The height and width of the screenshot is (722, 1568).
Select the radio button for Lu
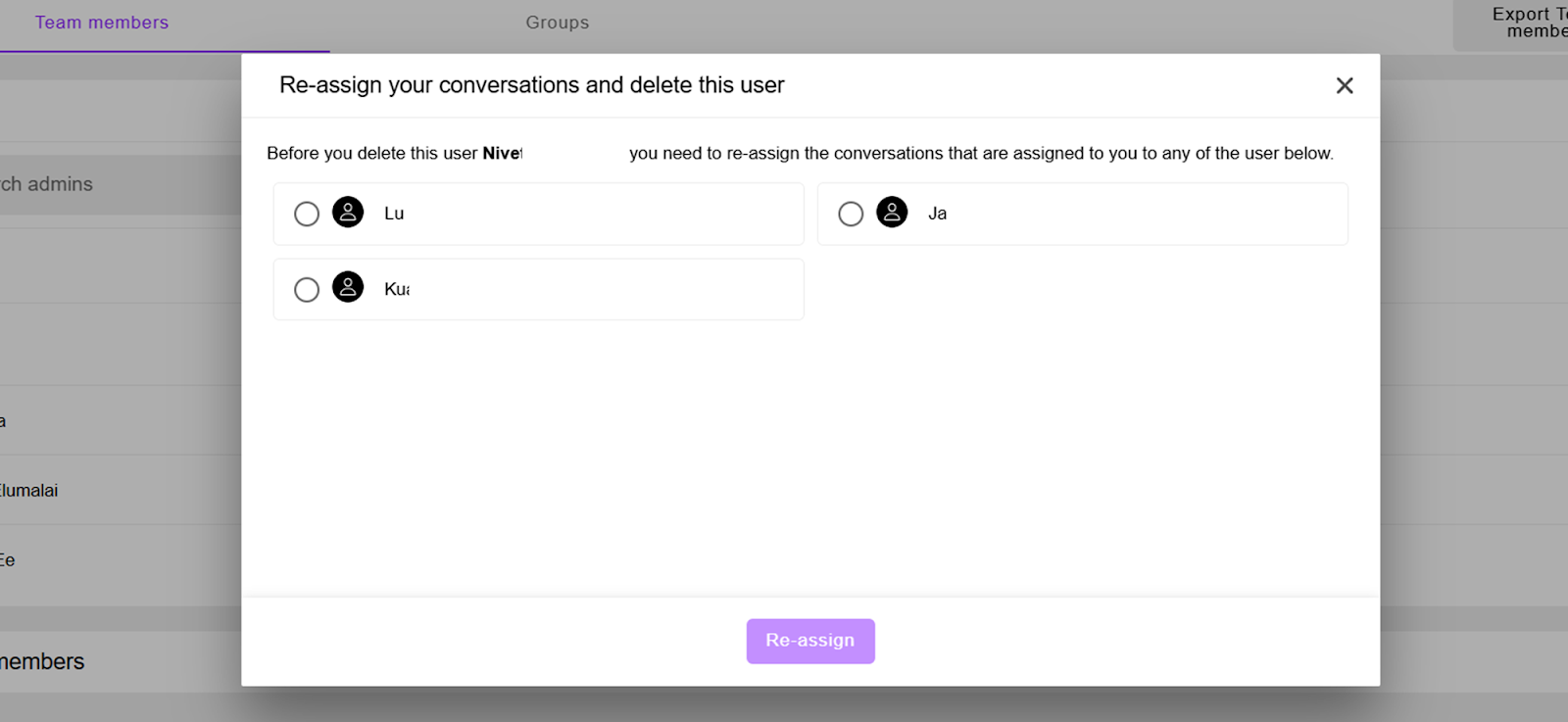[x=307, y=214]
